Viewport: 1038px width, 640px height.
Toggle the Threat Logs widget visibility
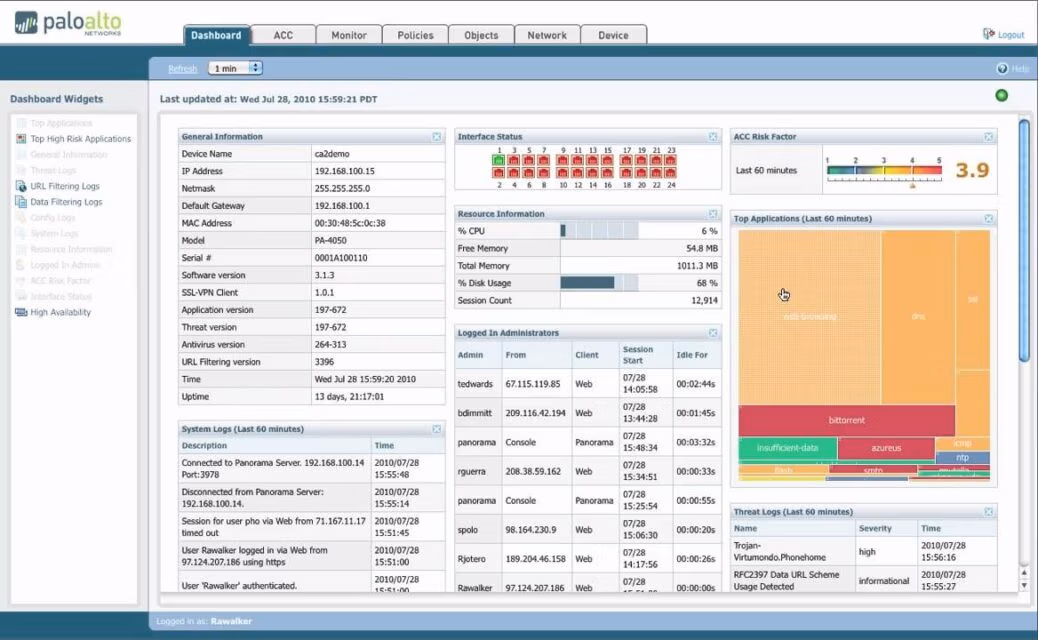pyautogui.click(x=988, y=511)
